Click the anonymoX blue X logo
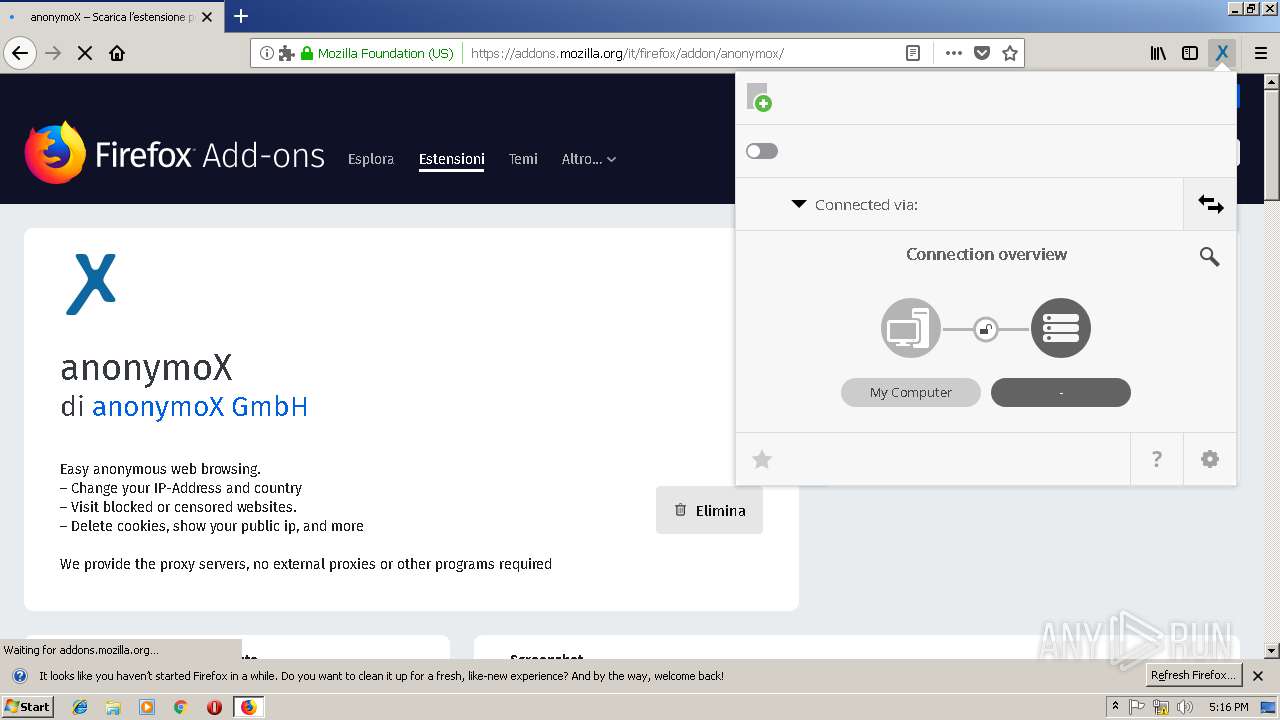This screenshot has width=1280, height=720. (x=91, y=284)
